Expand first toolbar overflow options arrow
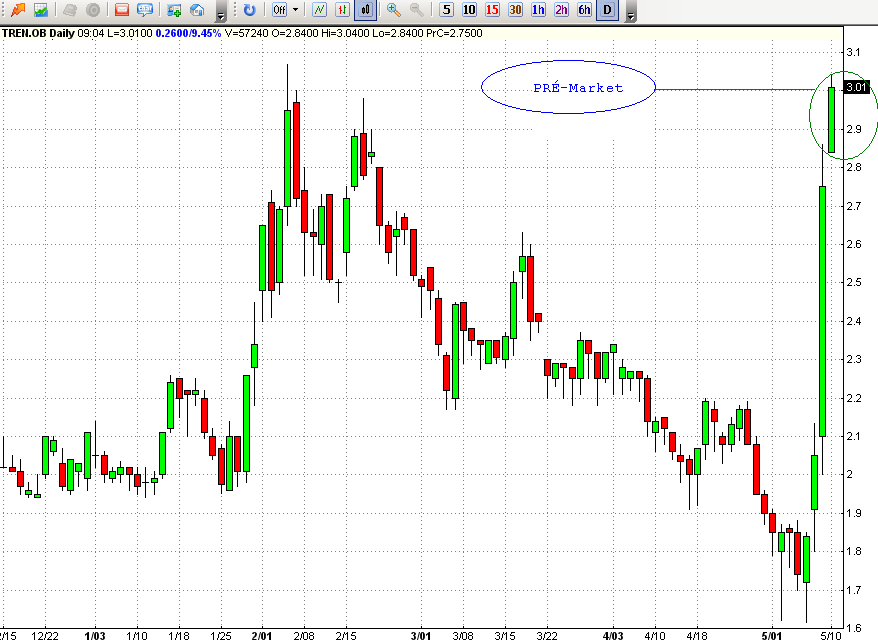Screen dimensions: 878x643 tap(221, 12)
